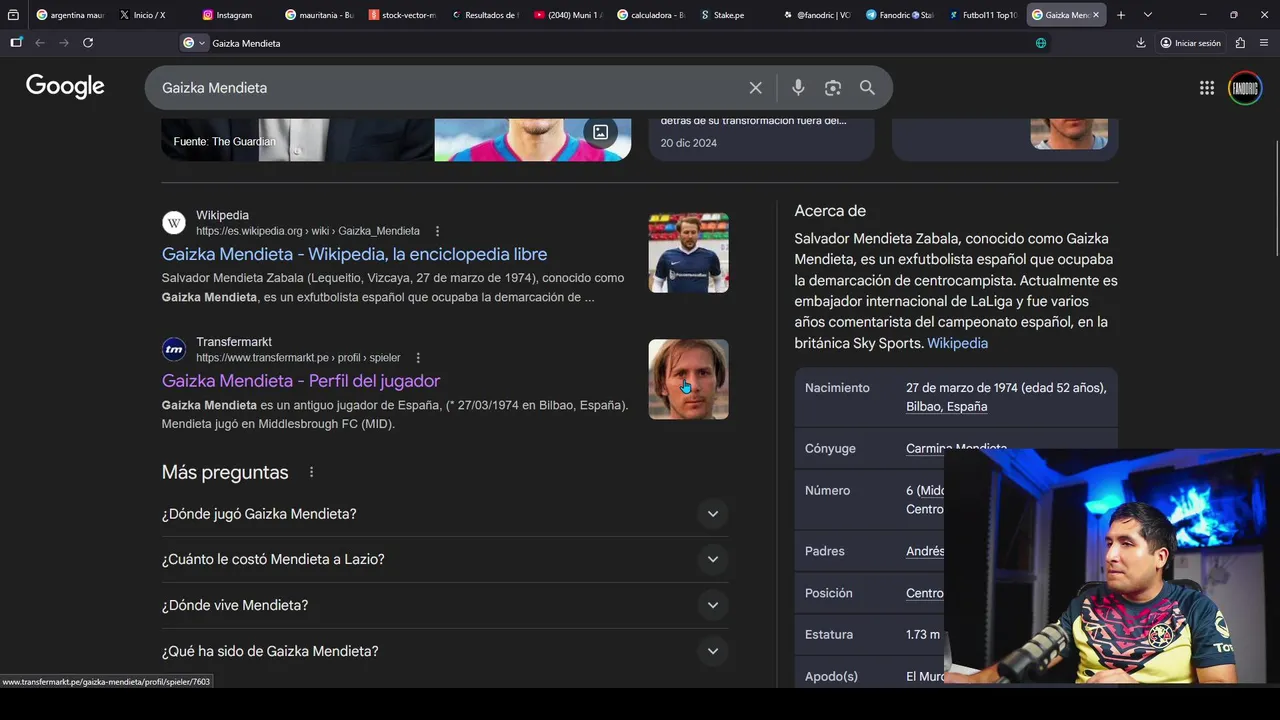Screen dimensions: 1280x720
Task: Open 'Gaizka Mendieta - Perfil del jugador' link
Action: 301,381
